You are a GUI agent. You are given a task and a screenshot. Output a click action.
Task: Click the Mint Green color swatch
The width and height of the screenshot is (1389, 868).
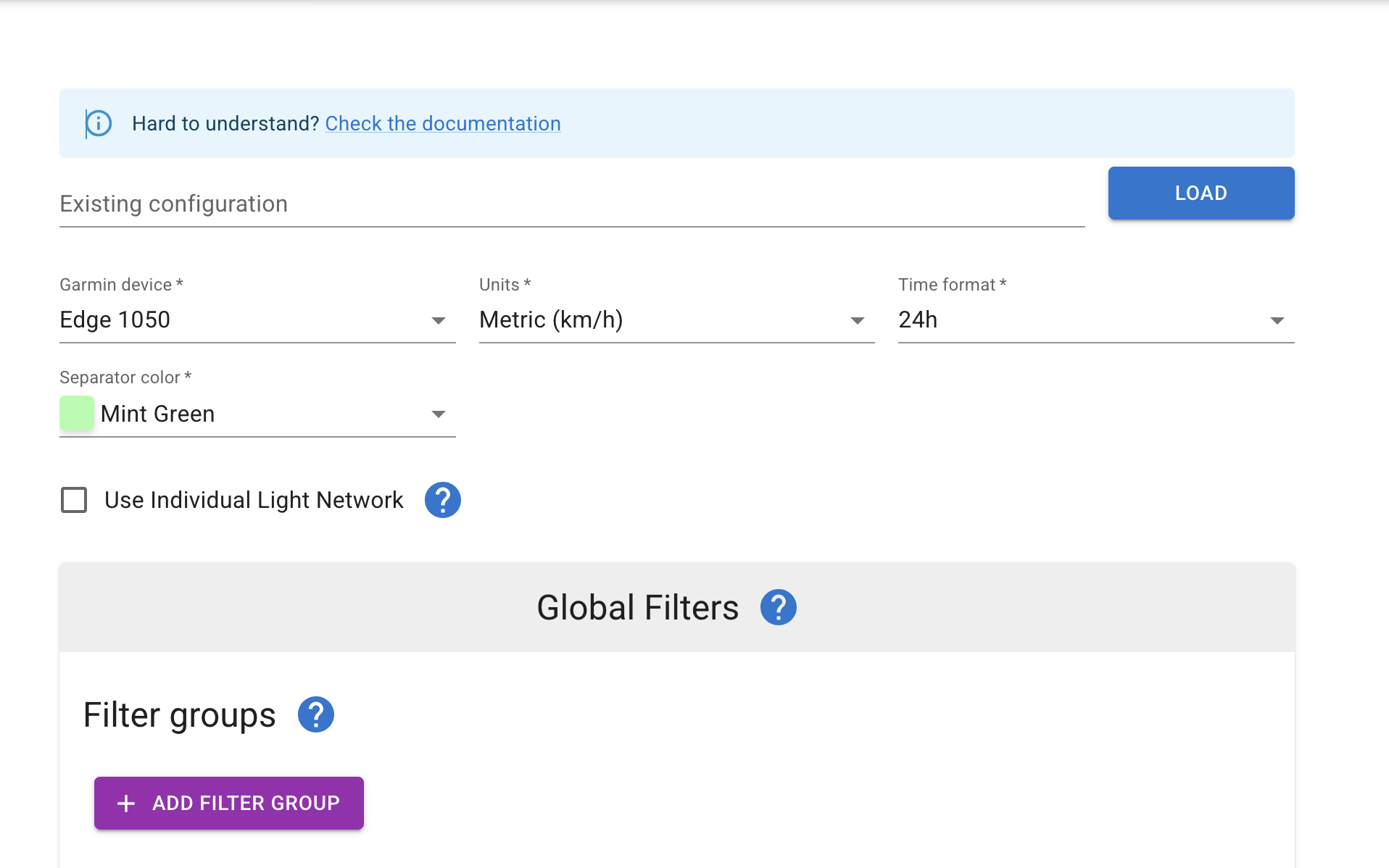pyautogui.click(x=77, y=414)
